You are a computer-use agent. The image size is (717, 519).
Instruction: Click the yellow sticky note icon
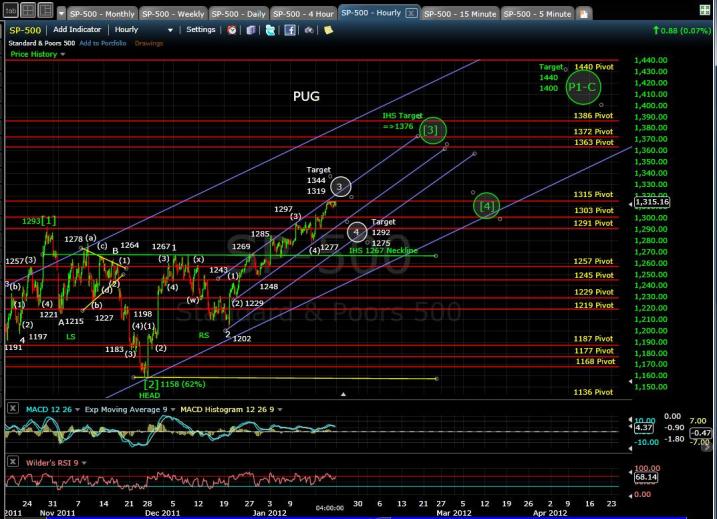coord(328,30)
